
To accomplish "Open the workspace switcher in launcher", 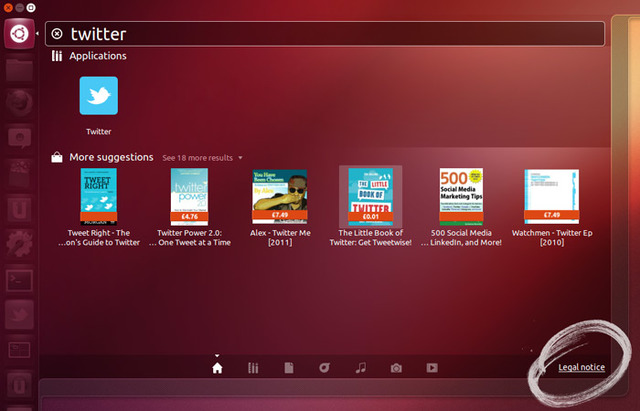I will click(x=19, y=350).
